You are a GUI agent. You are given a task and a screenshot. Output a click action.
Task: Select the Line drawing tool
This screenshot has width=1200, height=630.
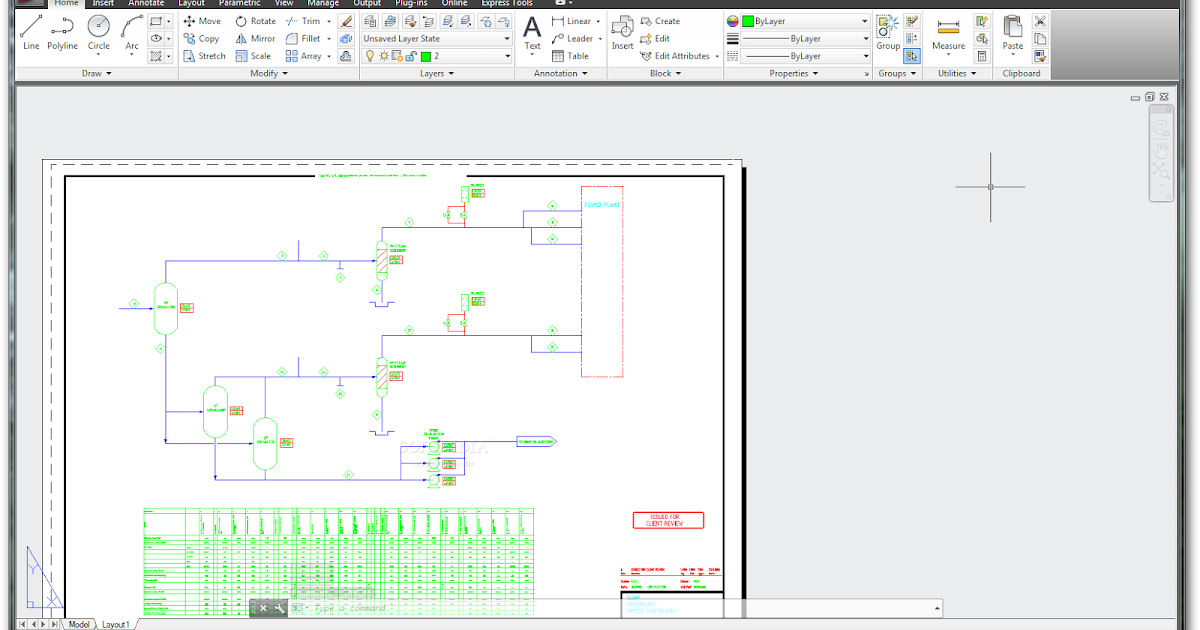pyautogui.click(x=31, y=32)
